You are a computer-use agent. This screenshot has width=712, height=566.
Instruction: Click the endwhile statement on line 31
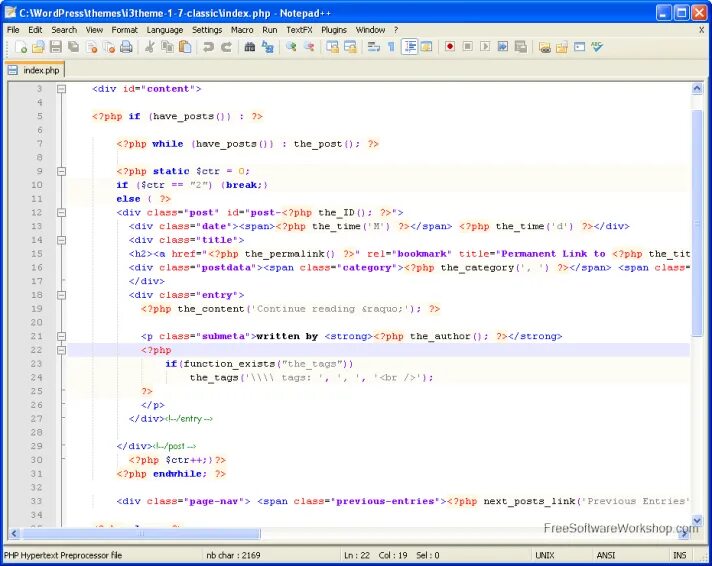[180, 474]
